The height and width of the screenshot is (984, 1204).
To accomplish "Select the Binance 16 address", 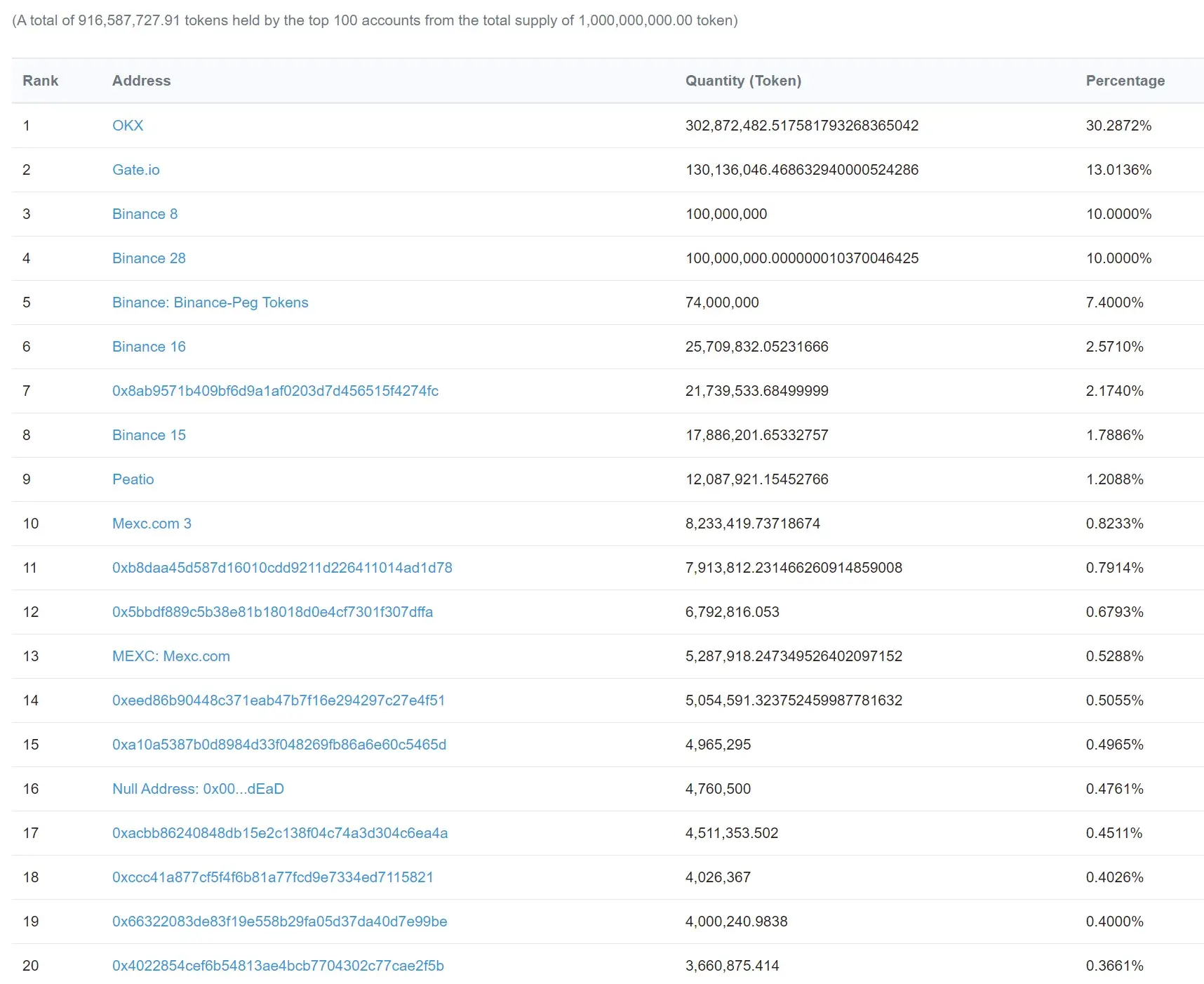I will tap(149, 347).
